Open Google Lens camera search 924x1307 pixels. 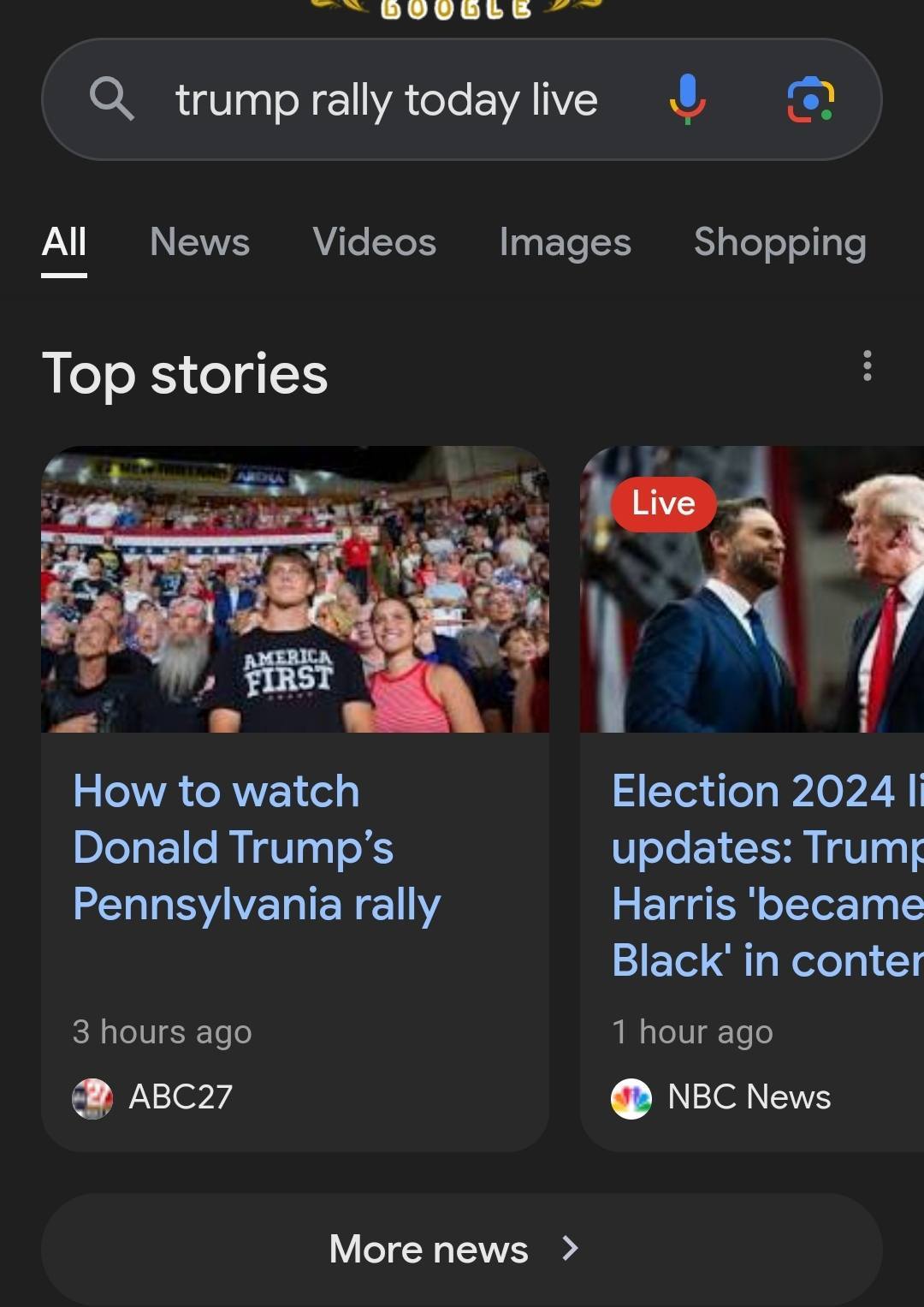[810, 99]
